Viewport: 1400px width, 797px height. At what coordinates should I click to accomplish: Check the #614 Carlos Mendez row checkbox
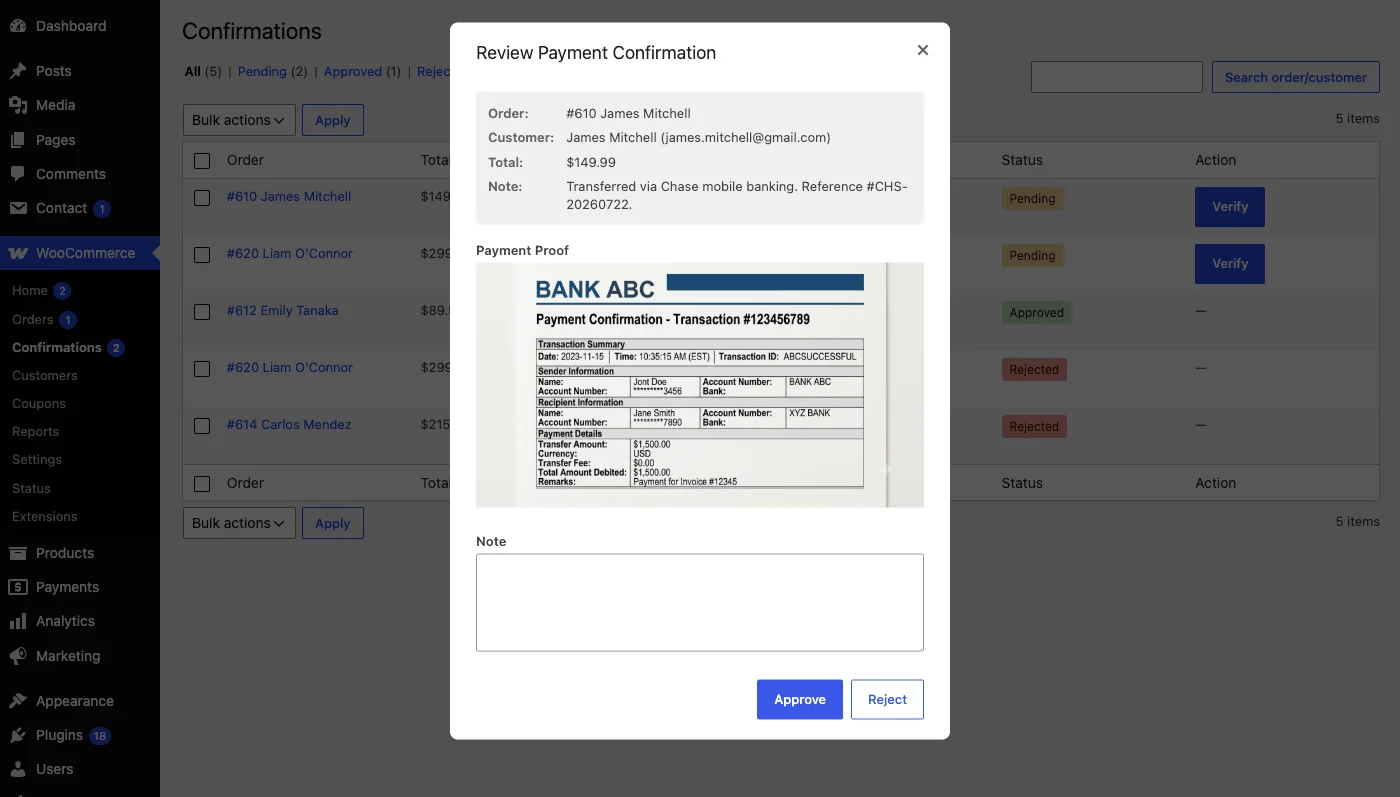coord(202,426)
